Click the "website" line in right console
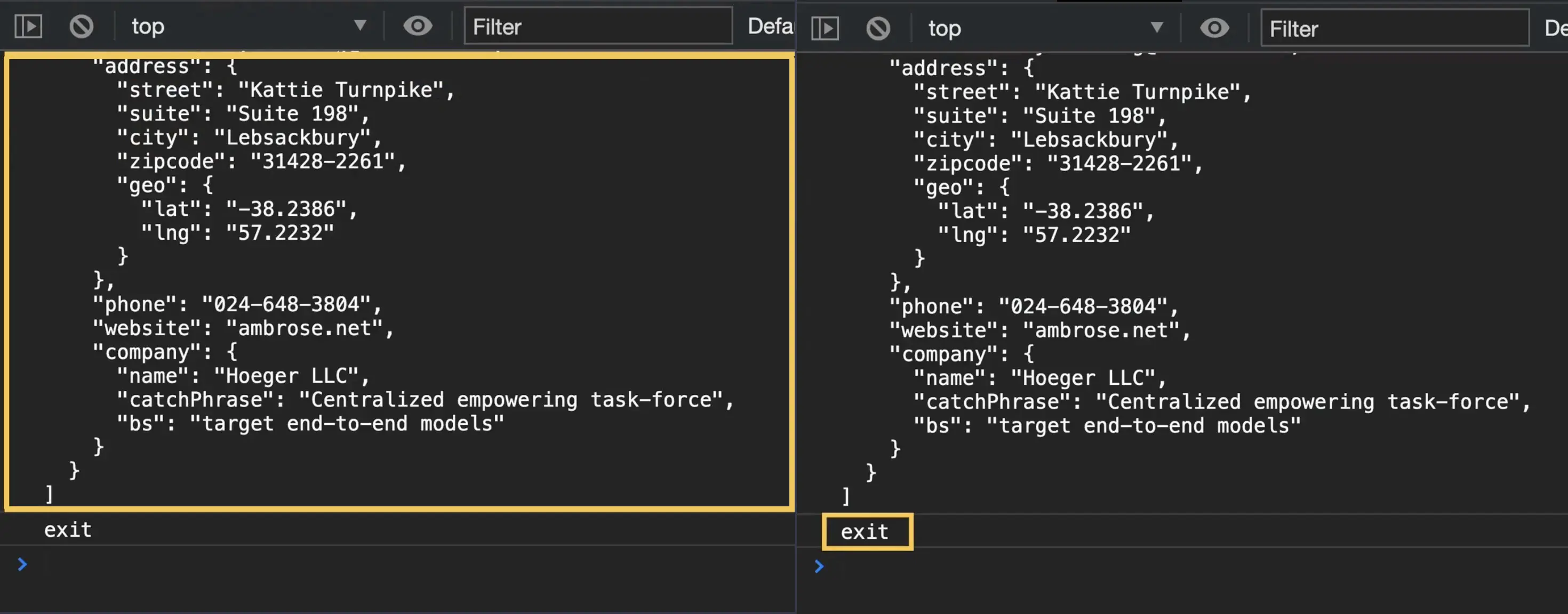The width and height of the screenshot is (1568, 614). 1038,330
